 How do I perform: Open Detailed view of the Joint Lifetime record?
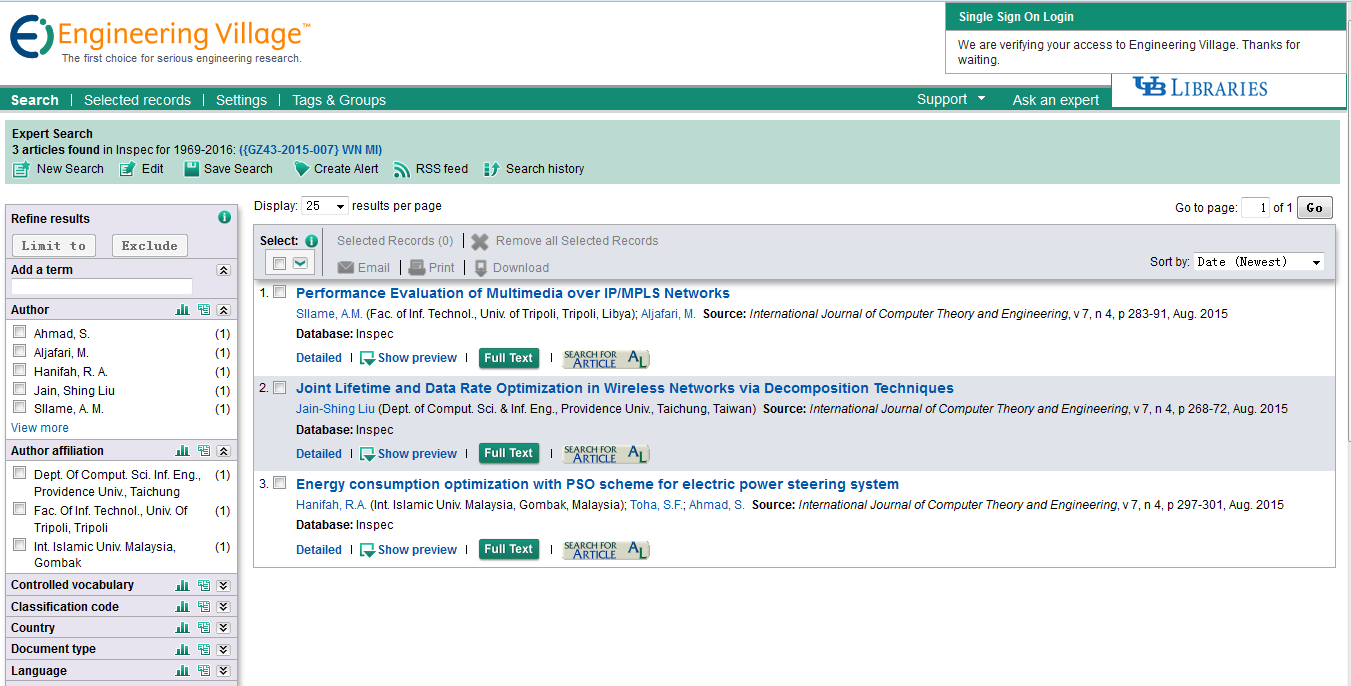(x=319, y=454)
